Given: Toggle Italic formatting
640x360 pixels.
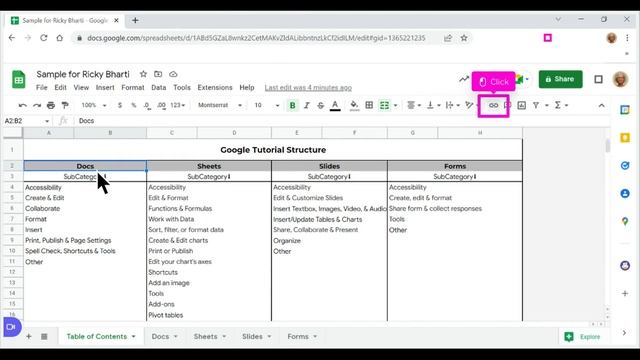Looking at the screenshot, I should click(x=307, y=105).
